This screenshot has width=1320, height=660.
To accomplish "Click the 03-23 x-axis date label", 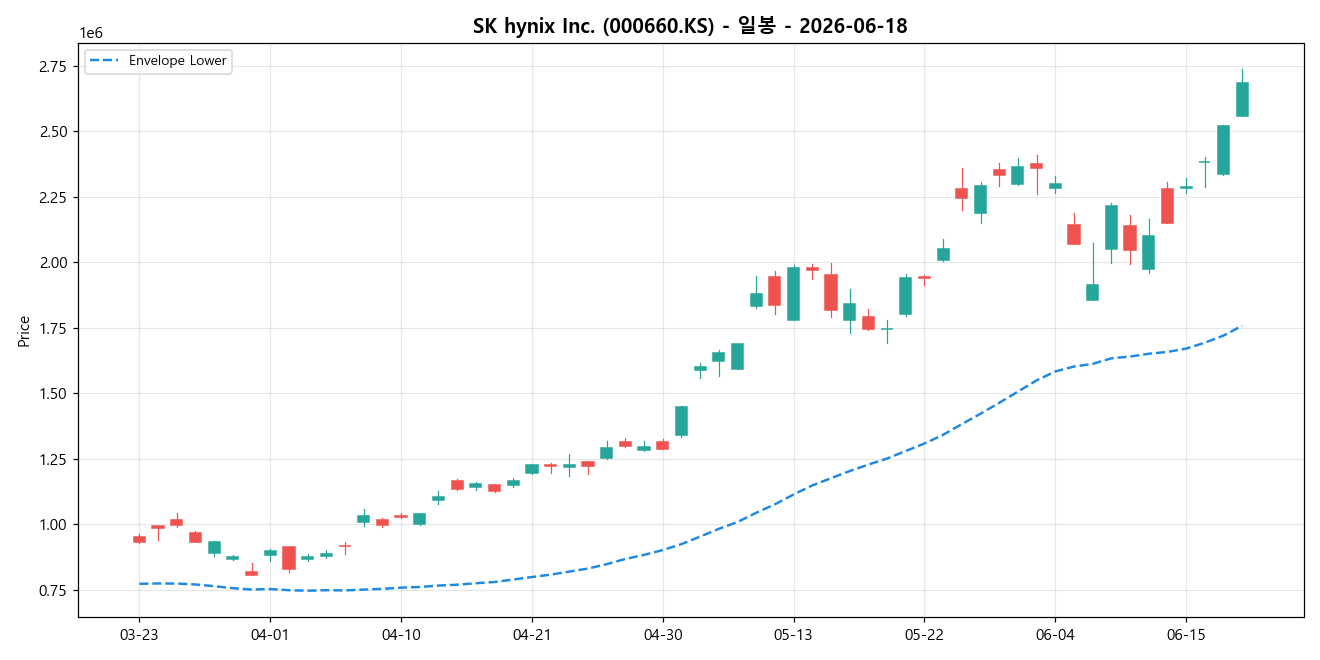I will point(139,635).
